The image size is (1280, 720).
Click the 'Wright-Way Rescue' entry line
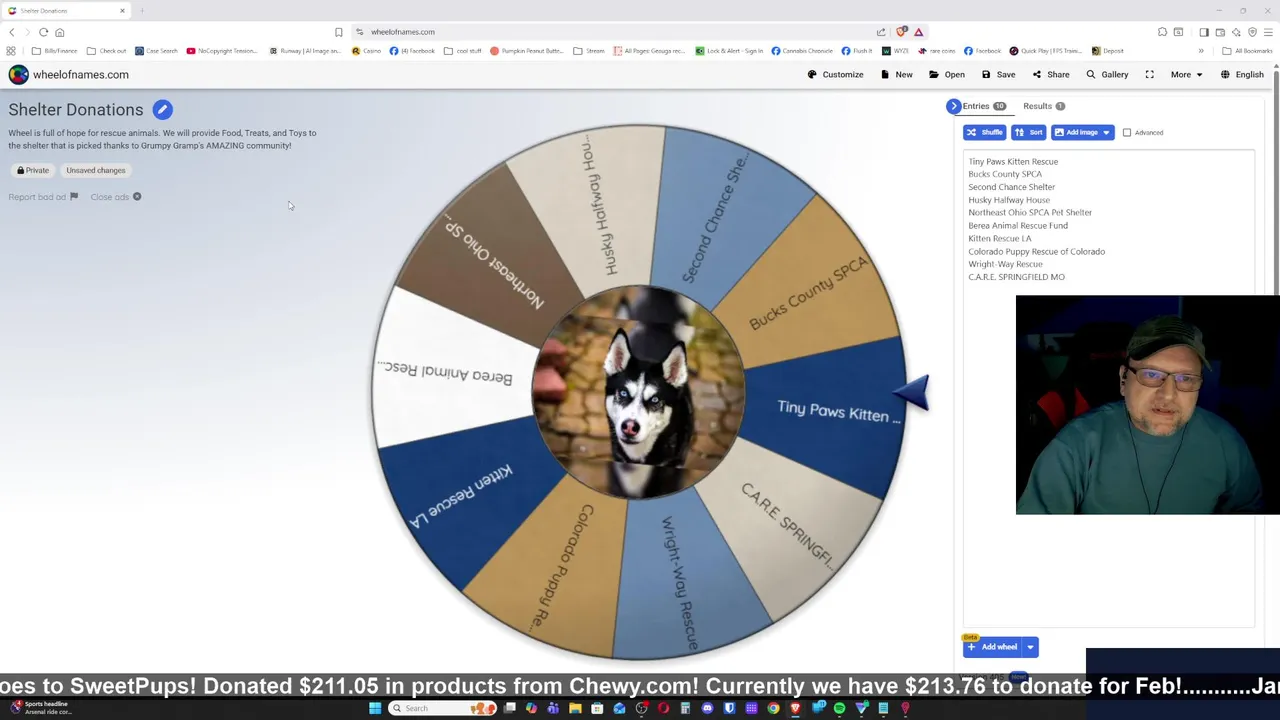pyautogui.click(x=1005, y=264)
